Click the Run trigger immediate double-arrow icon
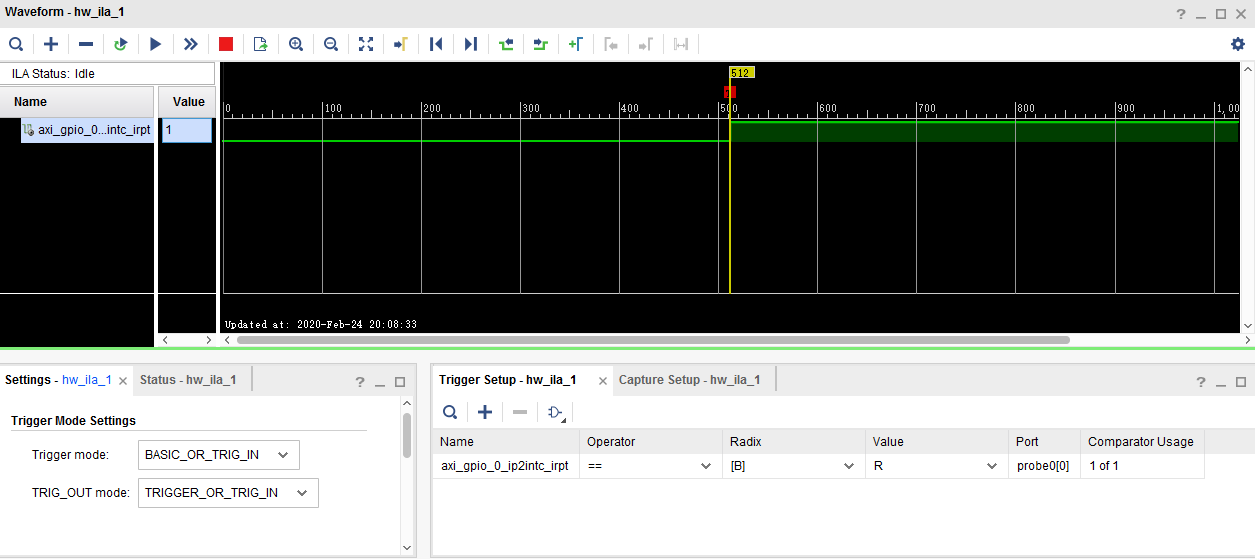Image resolution: width=1255 pixels, height=559 pixels. tap(190, 44)
